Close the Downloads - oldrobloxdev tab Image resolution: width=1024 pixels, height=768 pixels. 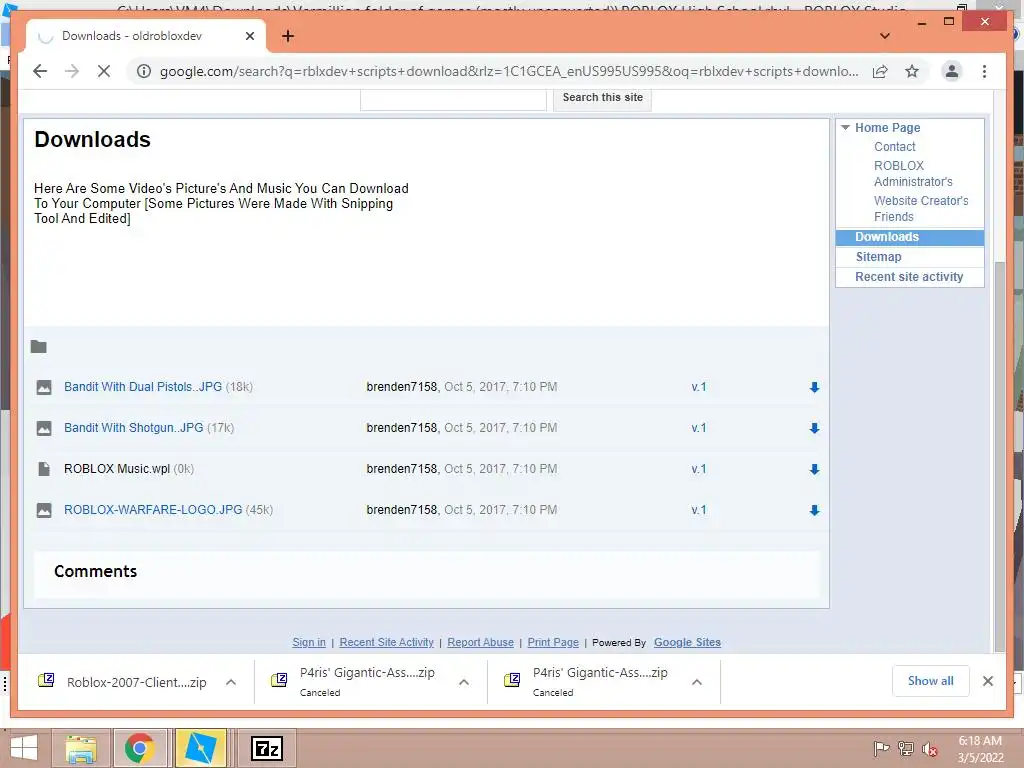click(249, 36)
